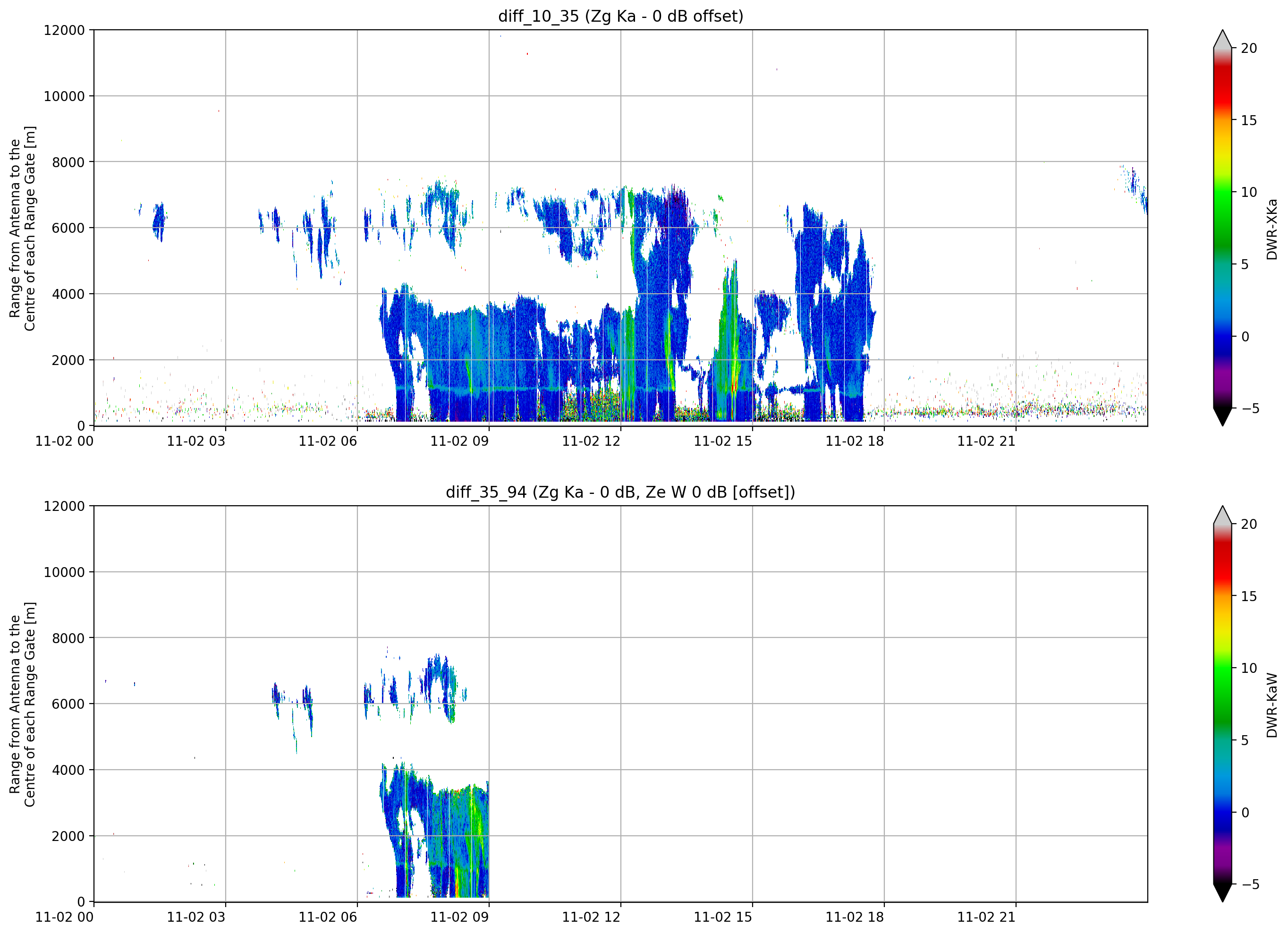Click '11-02 15' x-tick under diff_35_94 plot
The width and height of the screenshot is (1288, 934).
pyautogui.click(x=723, y=917)
